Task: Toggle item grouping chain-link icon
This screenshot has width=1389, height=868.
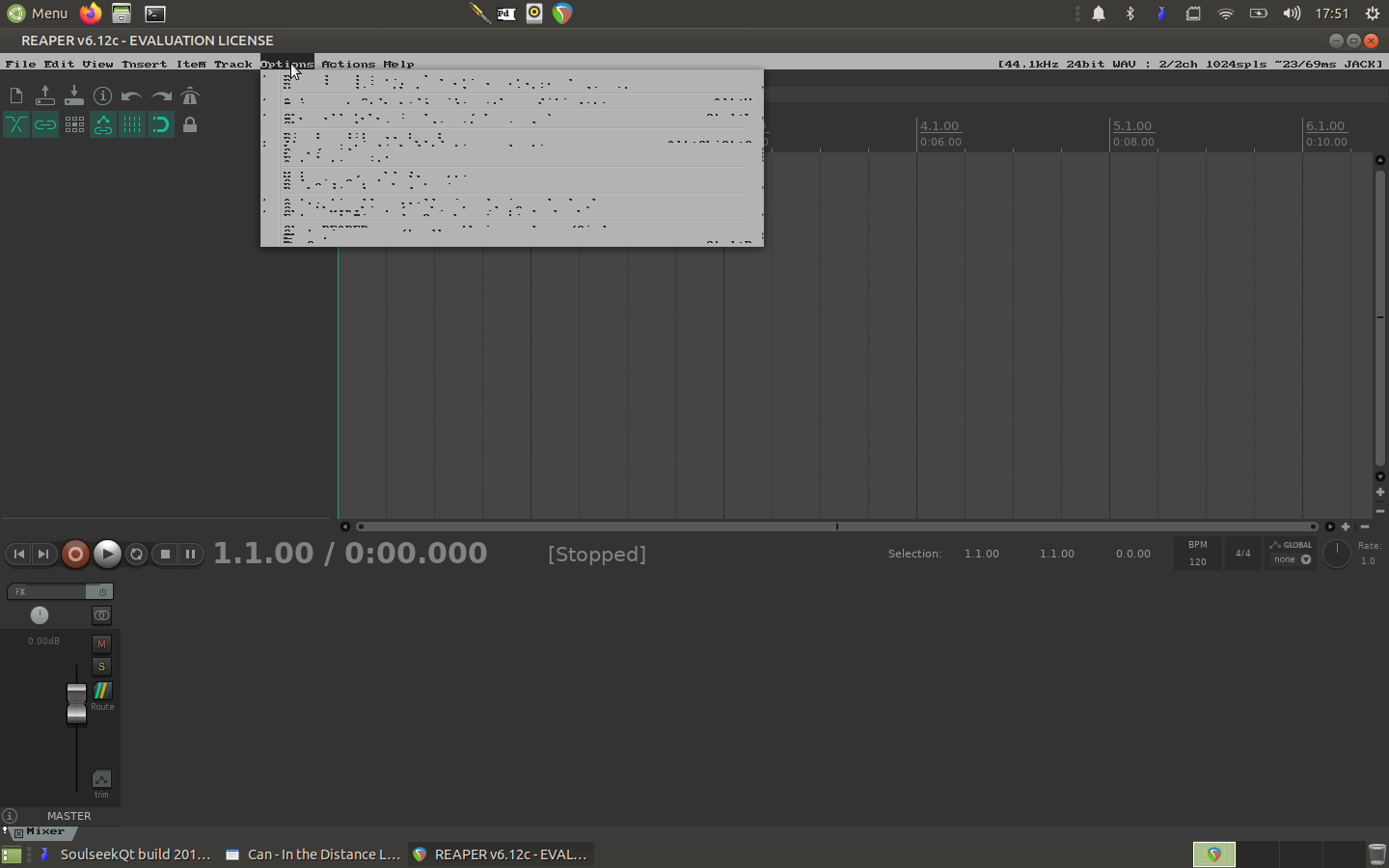Action: pyautogui.click(x=45, y=124)
